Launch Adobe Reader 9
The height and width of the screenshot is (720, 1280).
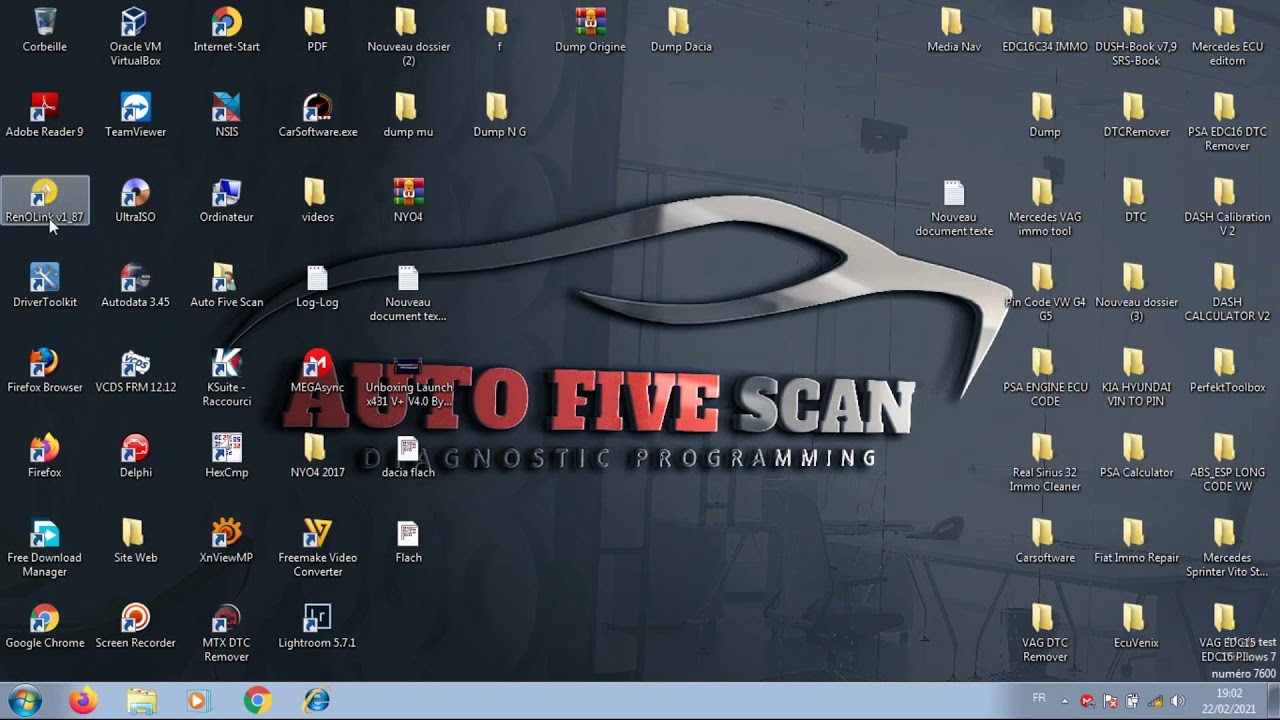pyautogui.click(x=45, y=115)
